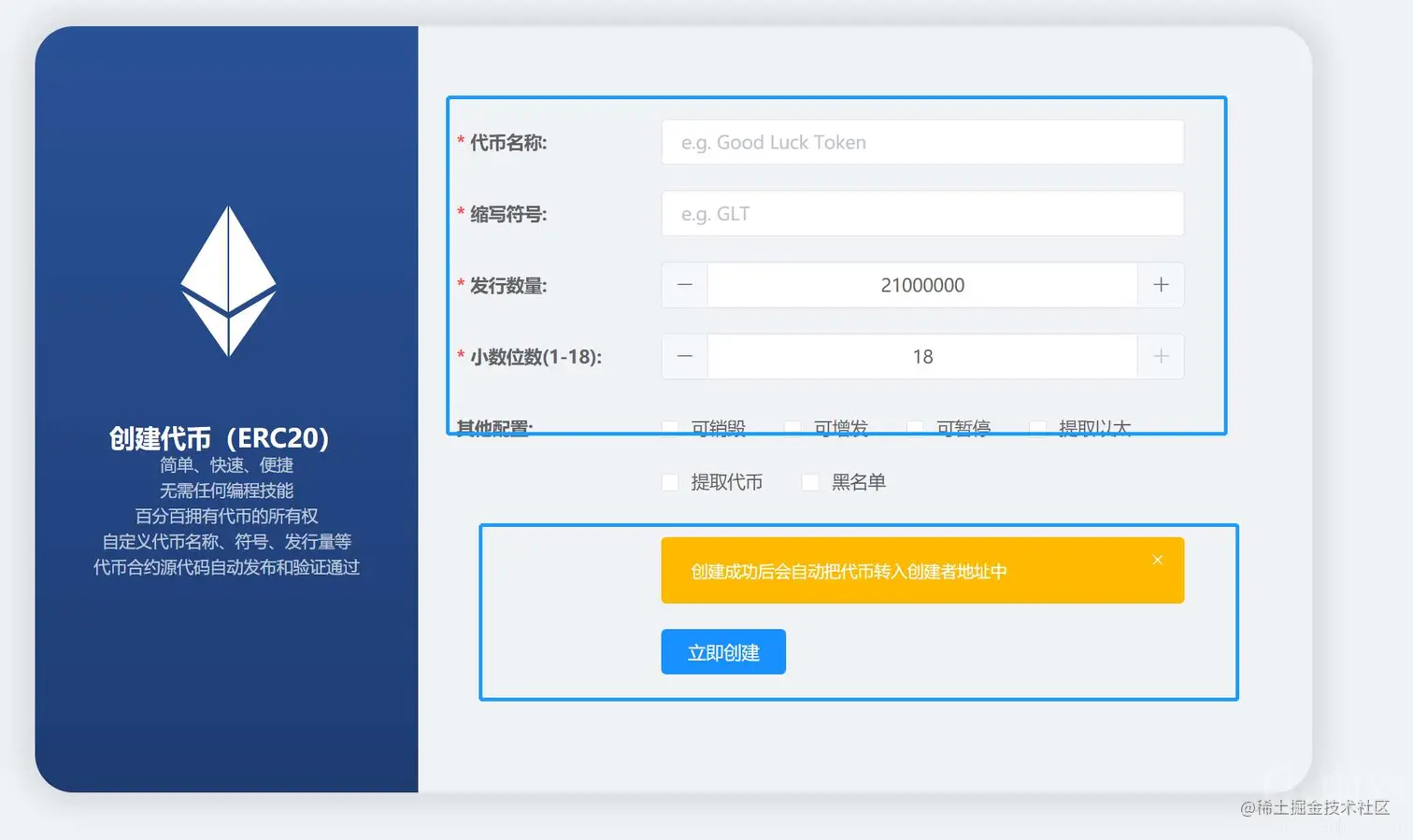The width and height of the screenshot is (1413, 840).
Task: Select the 21000000 issuance amount value
Action: pos(922,285)
